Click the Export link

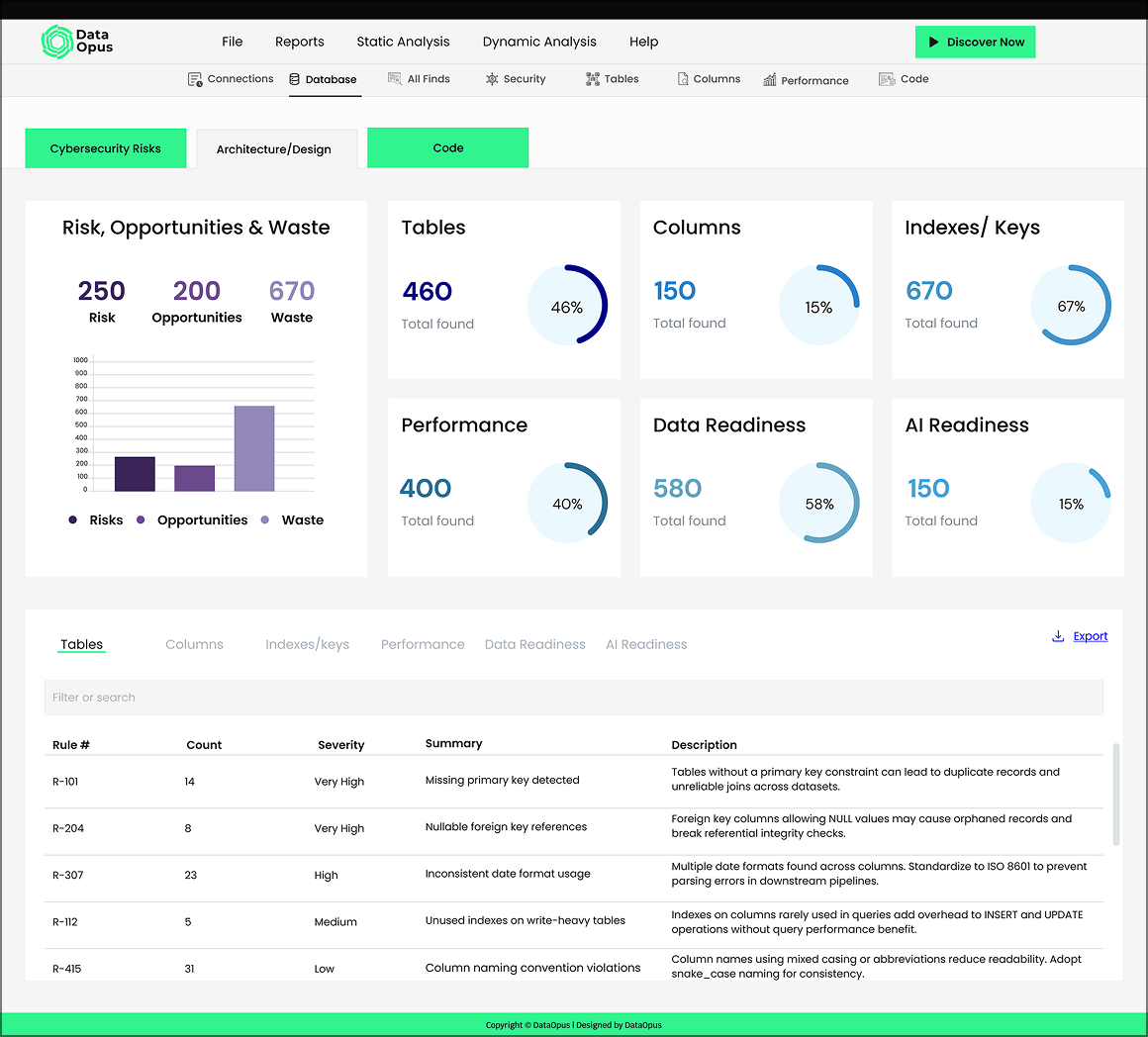[1091, 636]
